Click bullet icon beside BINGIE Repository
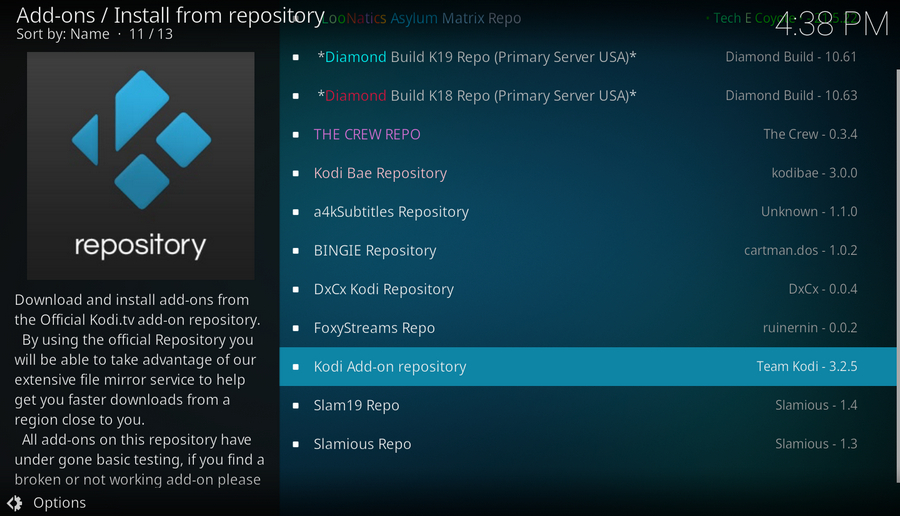This screenshot has width=900, height=516. click(296, 251)
